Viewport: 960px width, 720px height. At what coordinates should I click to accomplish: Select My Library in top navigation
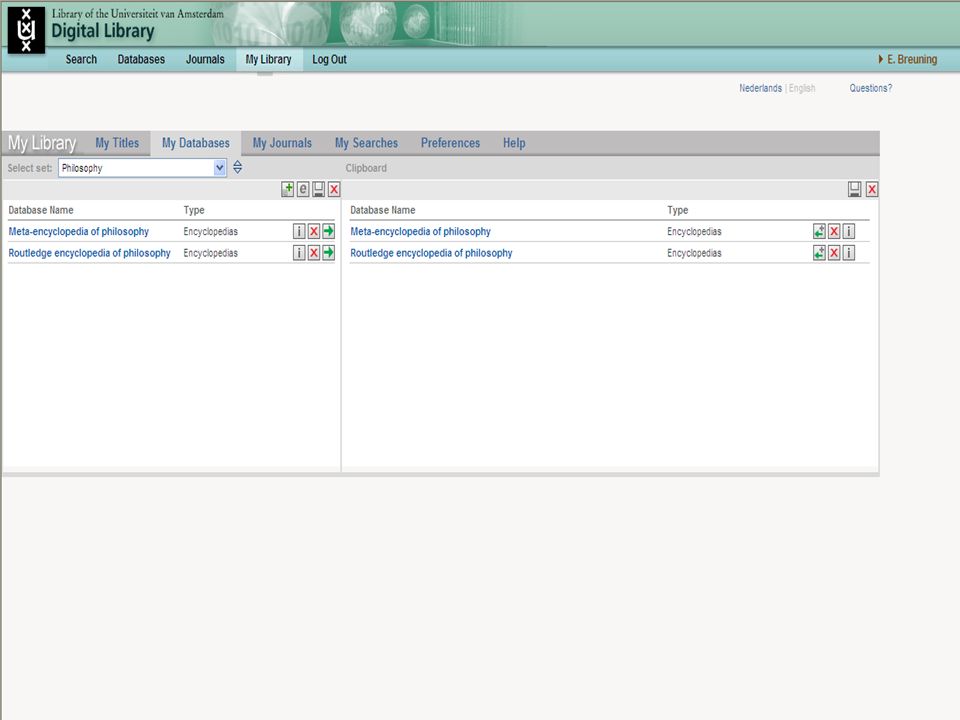(x=269, y=59)
